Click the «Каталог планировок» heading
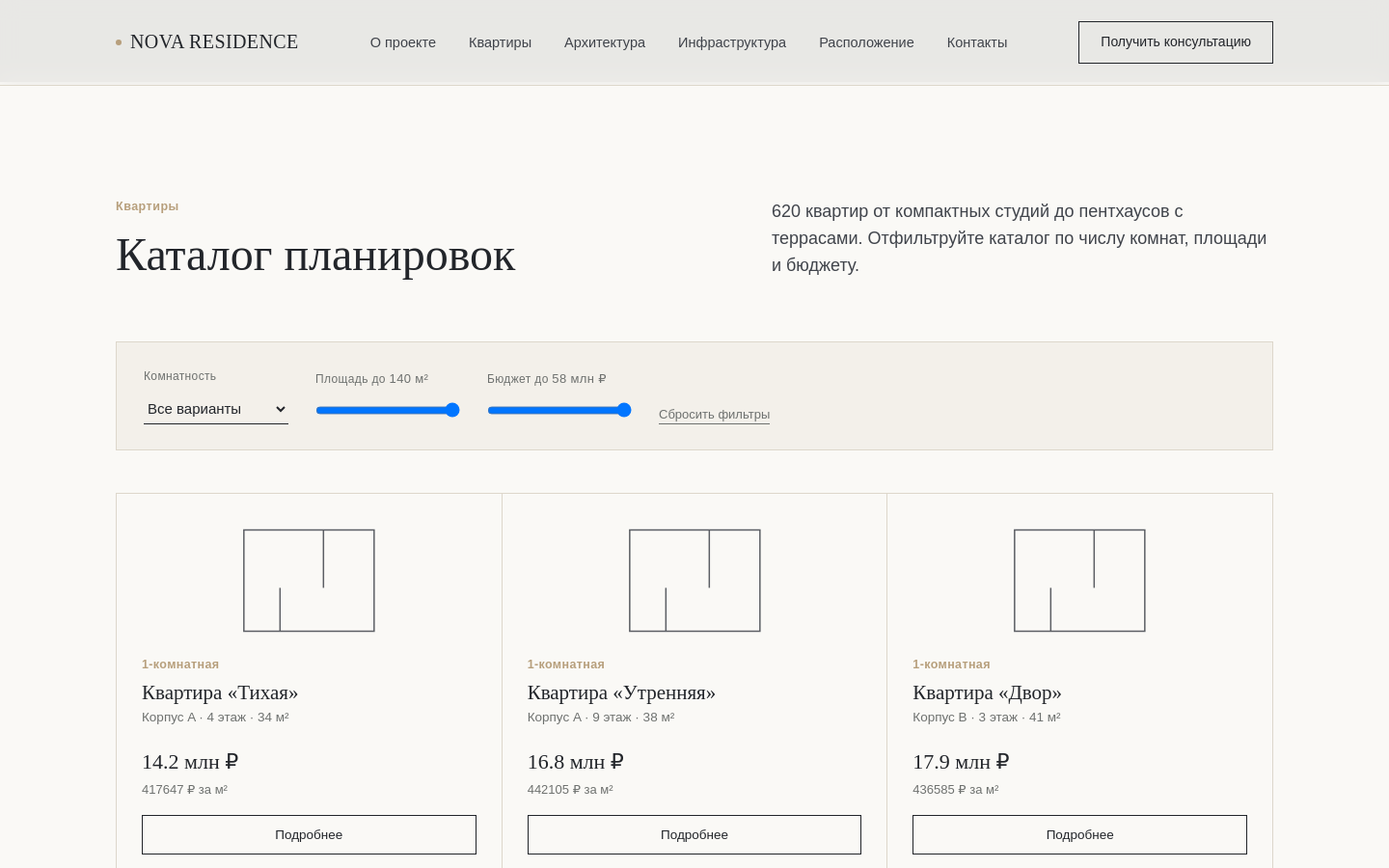Image resolution: width=1389 pixels, height=868 pixels. click(315, 256)
